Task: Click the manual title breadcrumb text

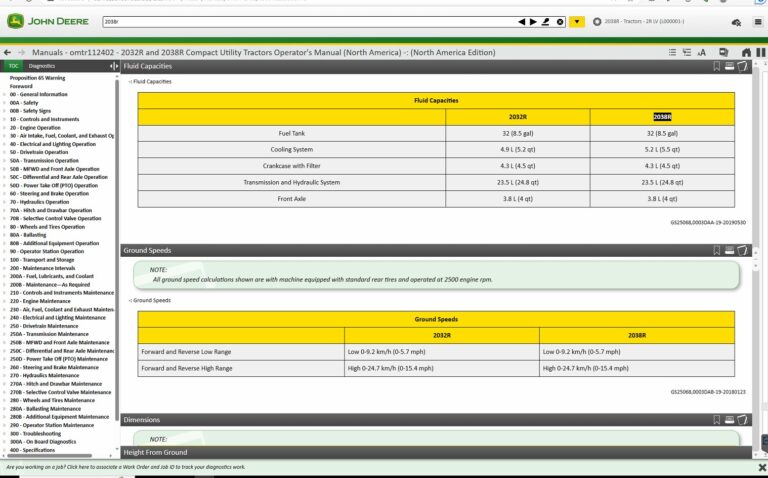Action: point(264,52)
